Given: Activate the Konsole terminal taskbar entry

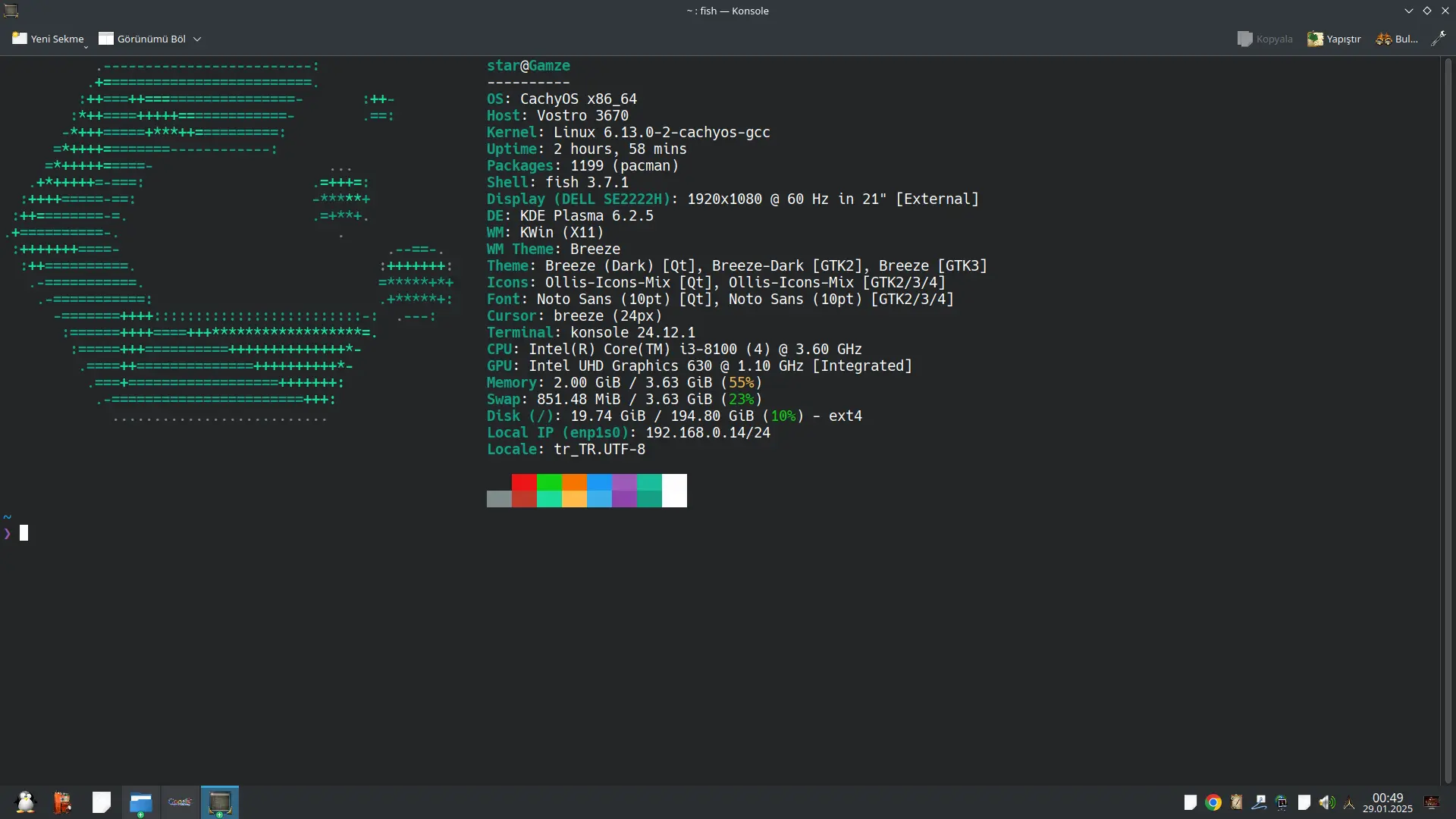Looking at the screenshot, I should pyautogui.click(x=220, y=802).
